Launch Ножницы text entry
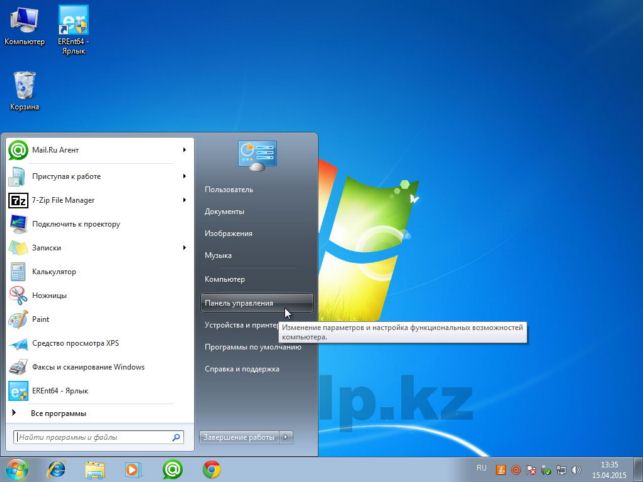Image resolution: width=643 pixels, height=482 pixels. click(x=49, y=295)
